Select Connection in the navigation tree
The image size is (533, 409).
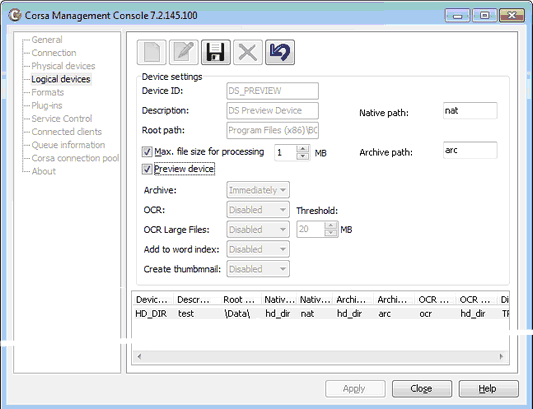pos(54,53)
